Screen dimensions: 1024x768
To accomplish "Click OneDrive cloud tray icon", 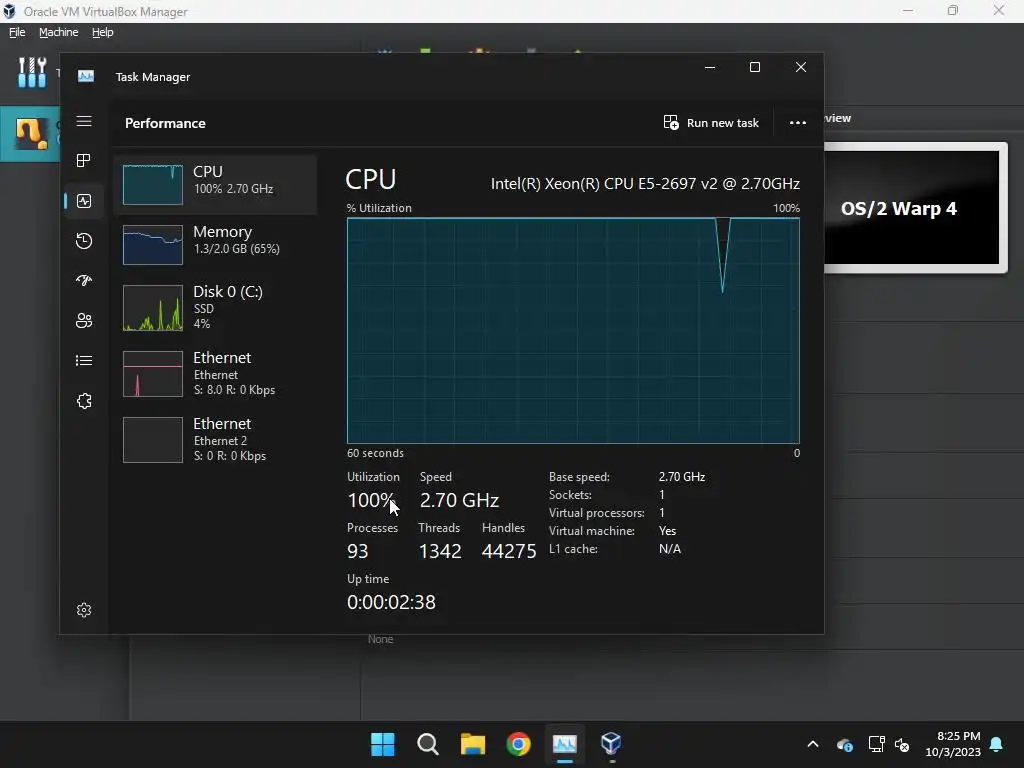I will coord(844,744).
